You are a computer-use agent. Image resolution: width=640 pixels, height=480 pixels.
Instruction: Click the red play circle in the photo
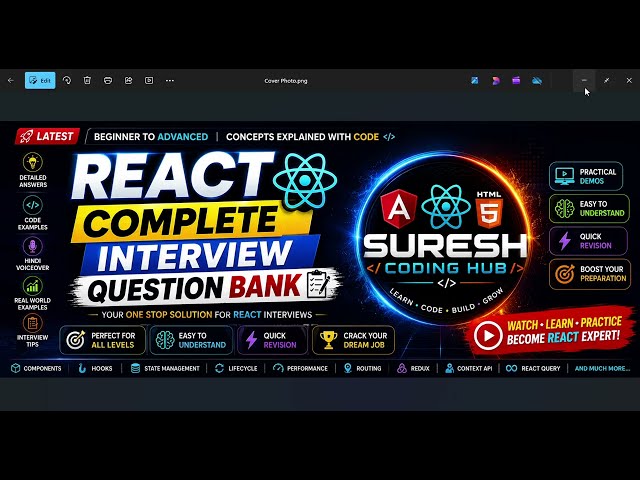click(488, 336)
